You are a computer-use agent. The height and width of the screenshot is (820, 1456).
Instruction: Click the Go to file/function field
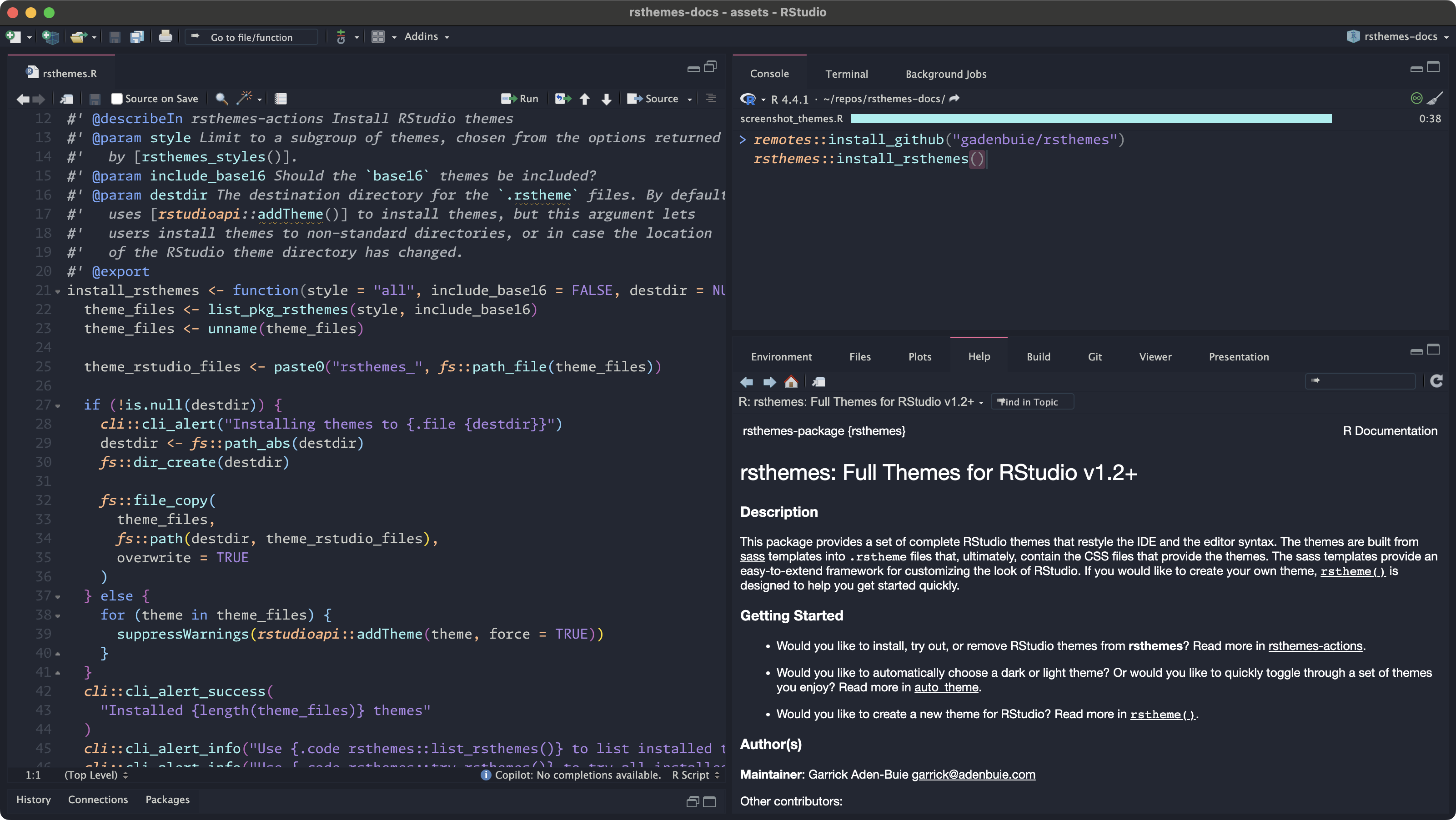pos(251,37)
